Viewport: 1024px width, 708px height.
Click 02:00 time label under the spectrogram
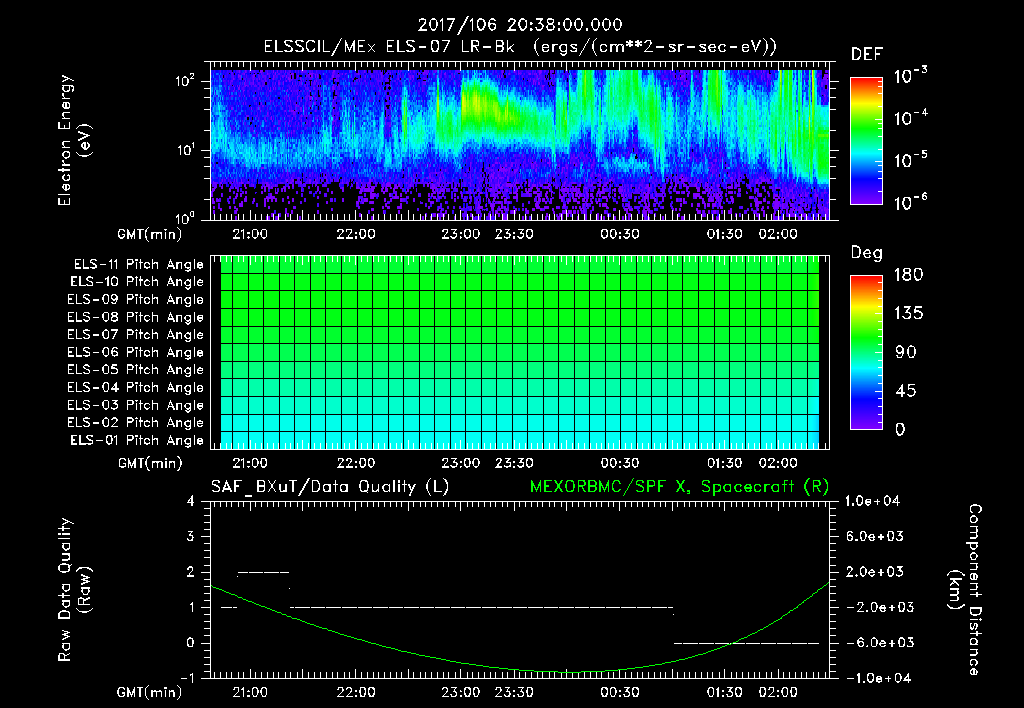pyautogui.click(x=778, y=234)
